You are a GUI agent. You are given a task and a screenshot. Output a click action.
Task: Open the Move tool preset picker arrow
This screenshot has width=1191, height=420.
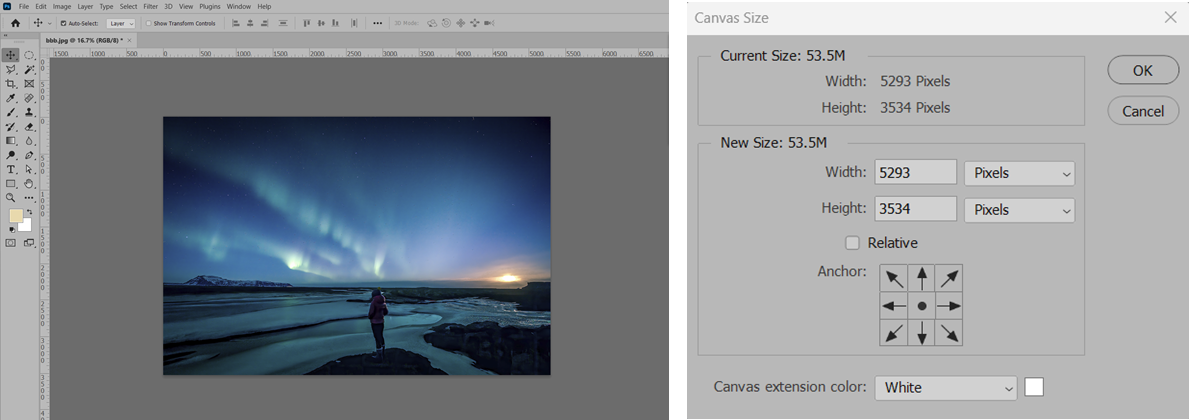49,24
